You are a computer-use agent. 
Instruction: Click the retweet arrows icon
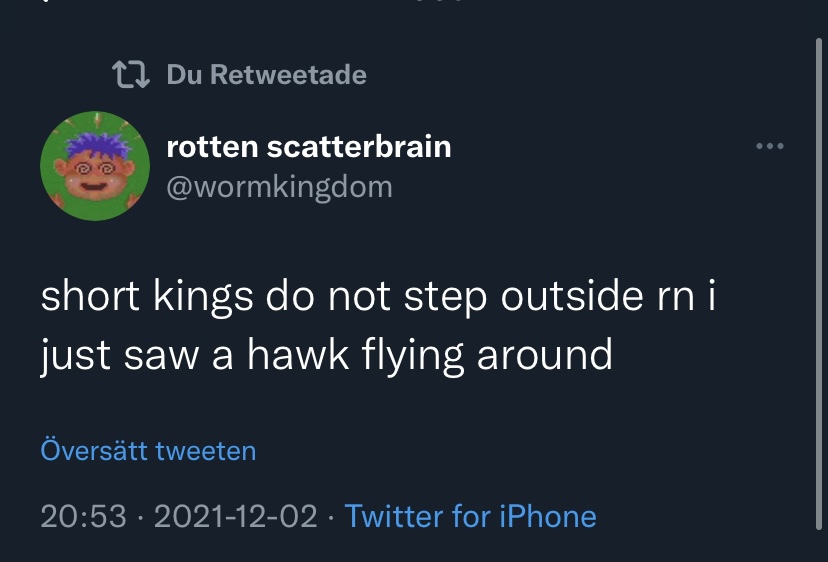[130, 75]
